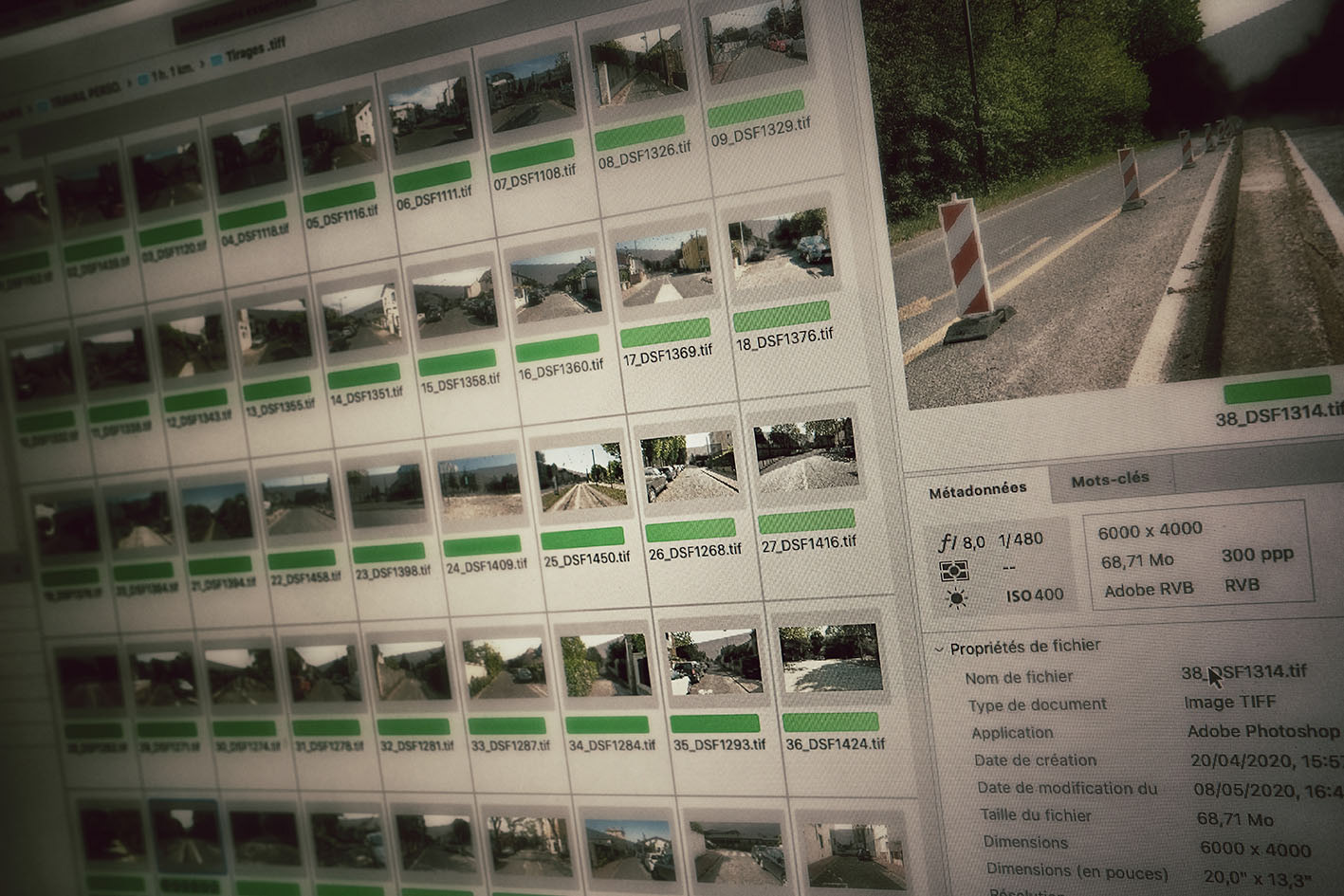
Task: Select thumbnail 26_DSF1268.tif
Action: [x=689, y=470]
